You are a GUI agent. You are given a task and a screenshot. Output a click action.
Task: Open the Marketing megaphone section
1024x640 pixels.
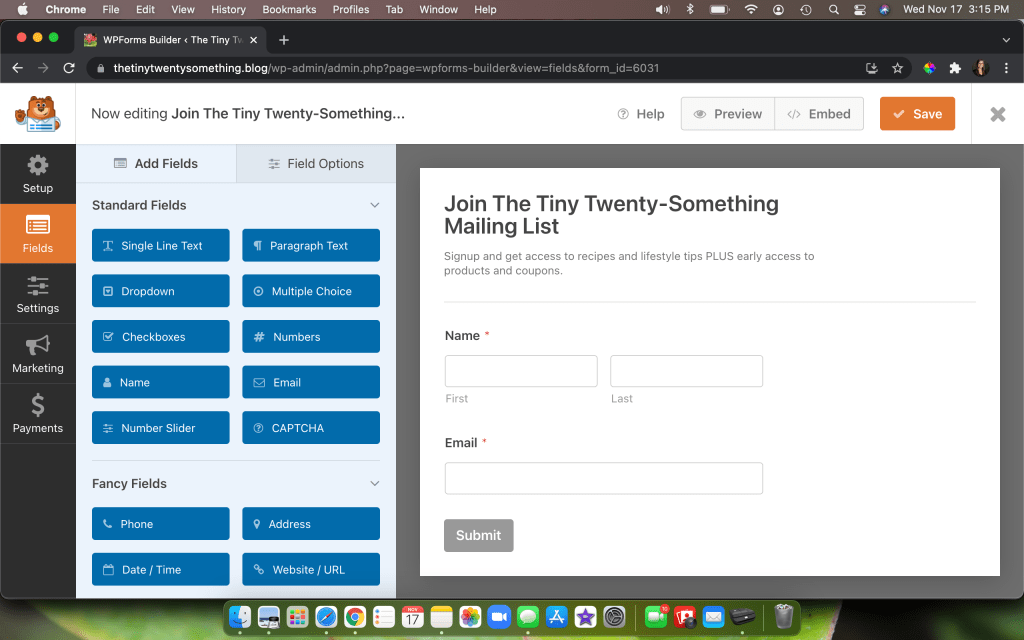click(38, 354)
